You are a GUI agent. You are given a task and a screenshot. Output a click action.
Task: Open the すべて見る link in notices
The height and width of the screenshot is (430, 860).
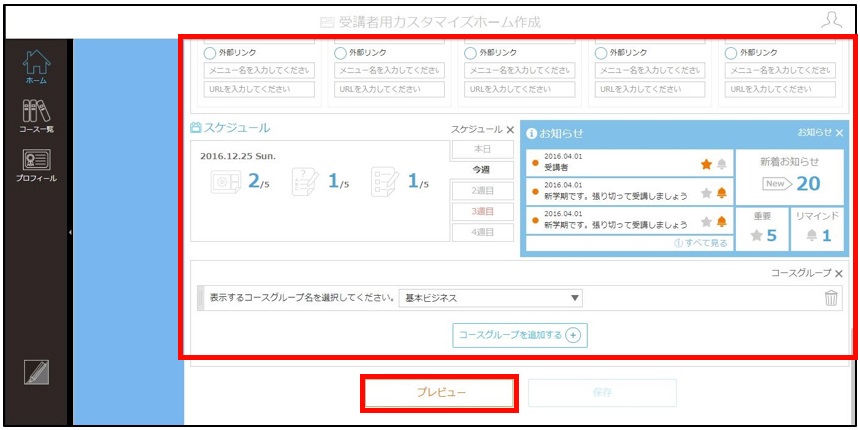[x=701, y=244]
